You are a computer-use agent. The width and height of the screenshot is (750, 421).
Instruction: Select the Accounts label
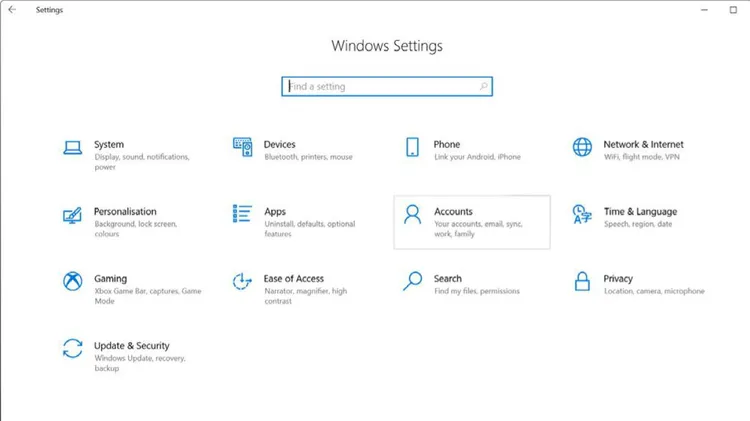pos(453,211)
